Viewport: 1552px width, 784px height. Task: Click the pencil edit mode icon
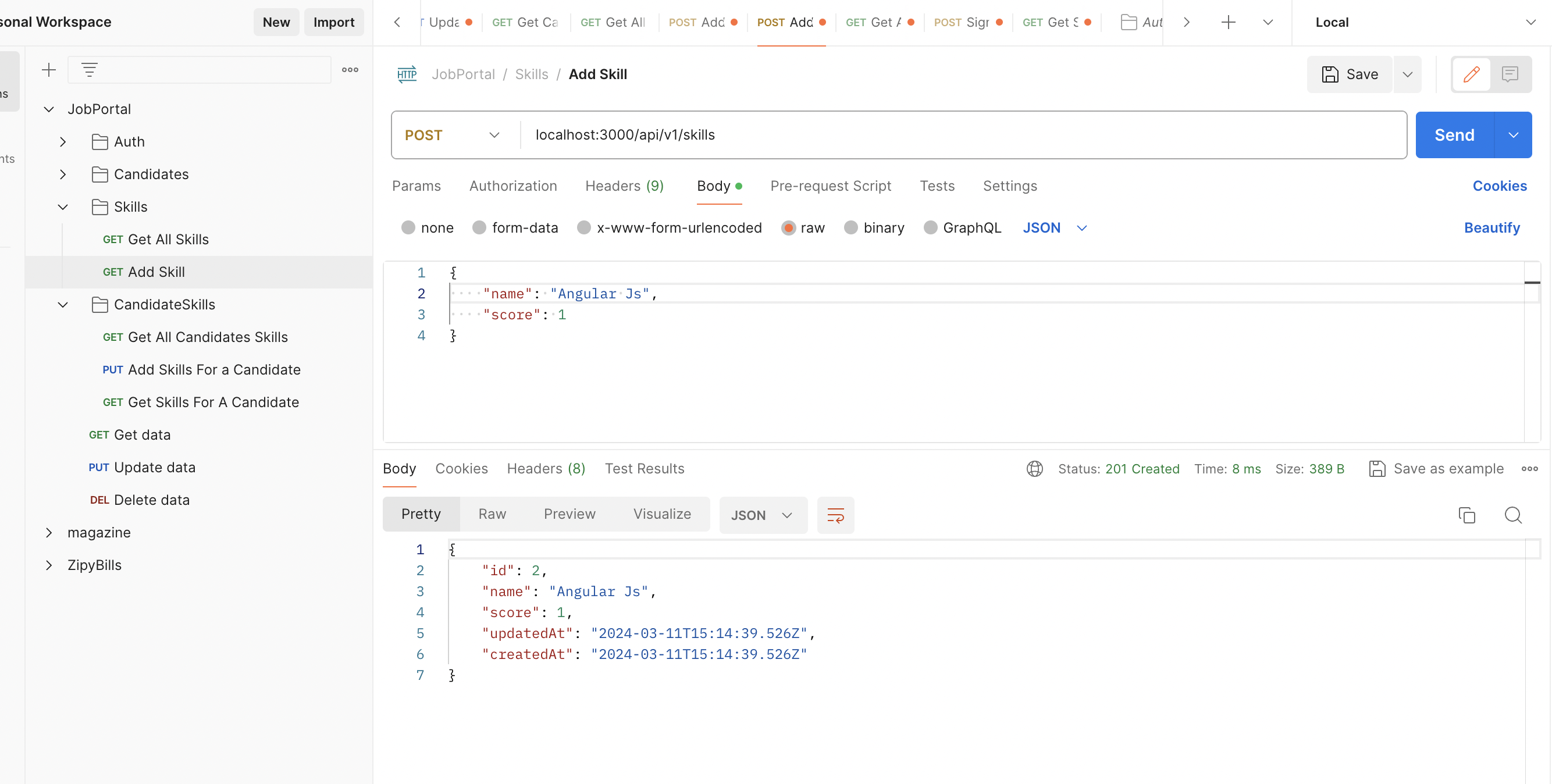pyautogui.click(x=1471, y=74)
